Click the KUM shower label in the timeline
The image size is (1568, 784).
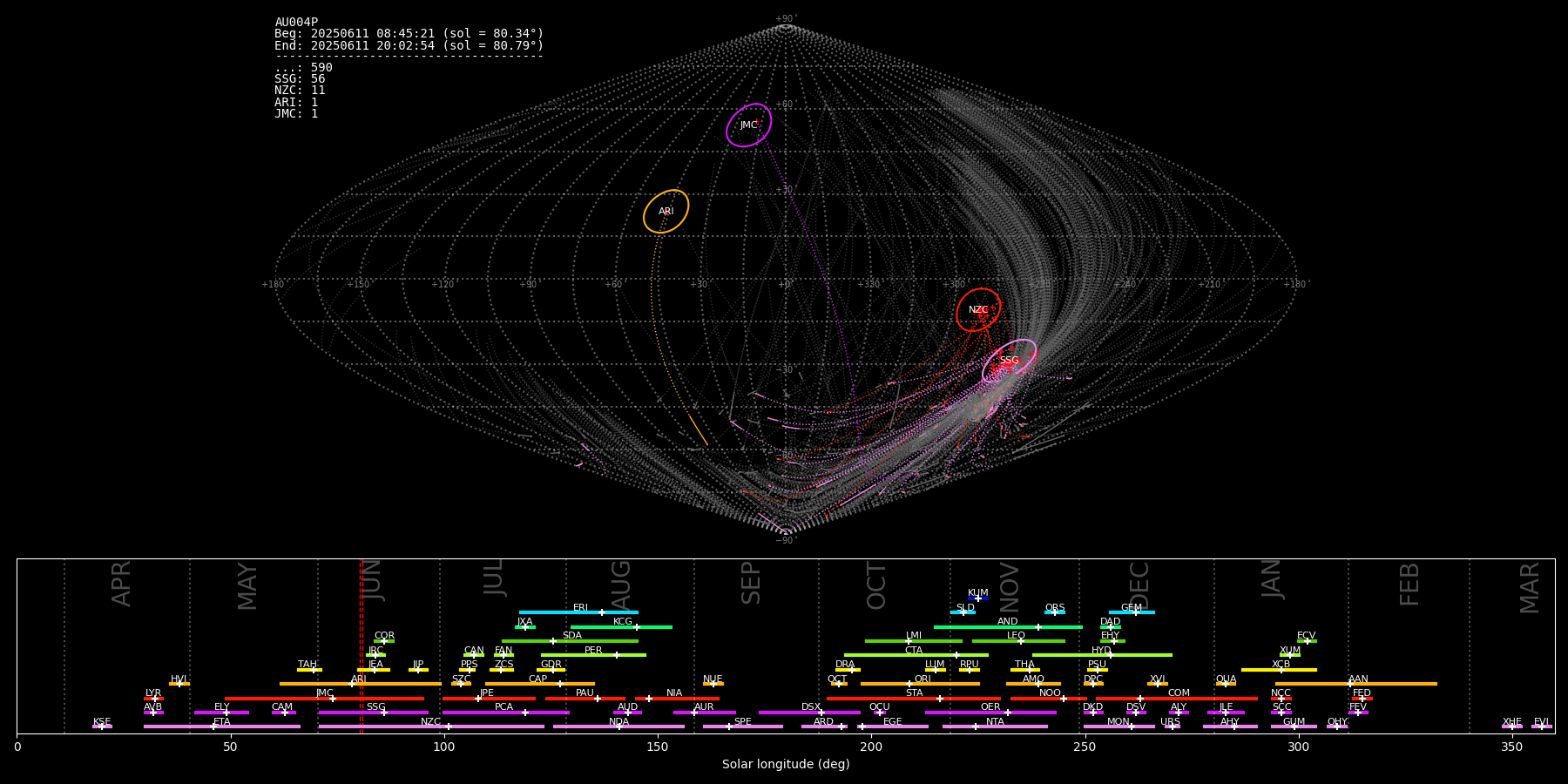(x=977, y=593)
